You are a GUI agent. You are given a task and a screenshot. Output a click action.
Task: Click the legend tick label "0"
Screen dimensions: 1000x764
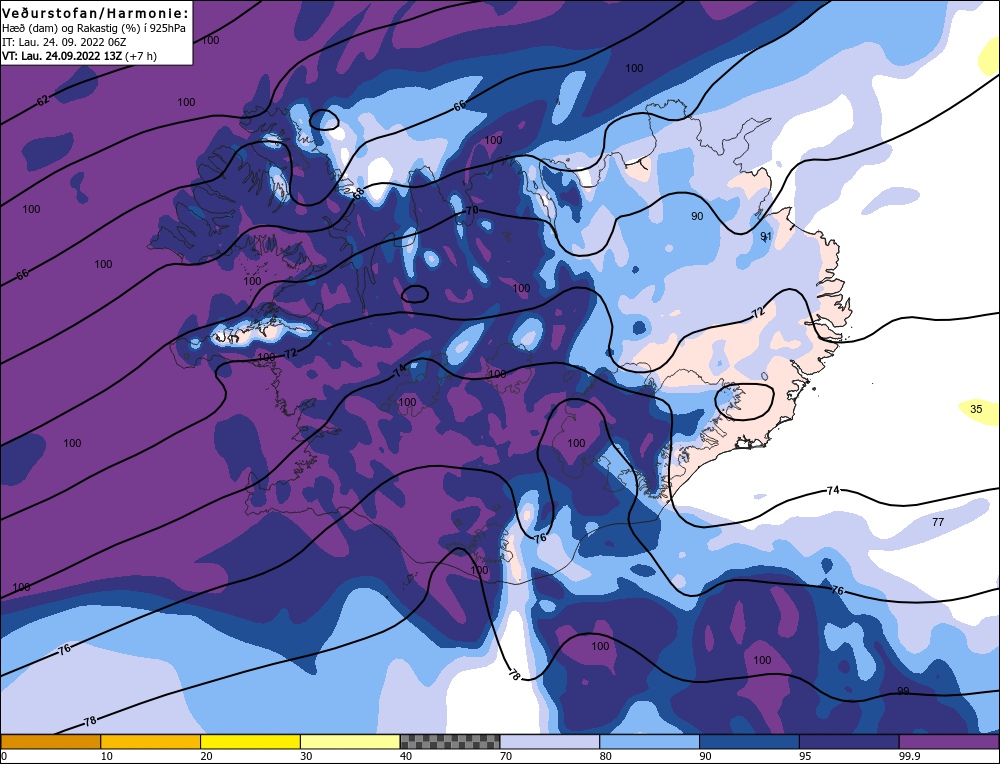(4, 756)
